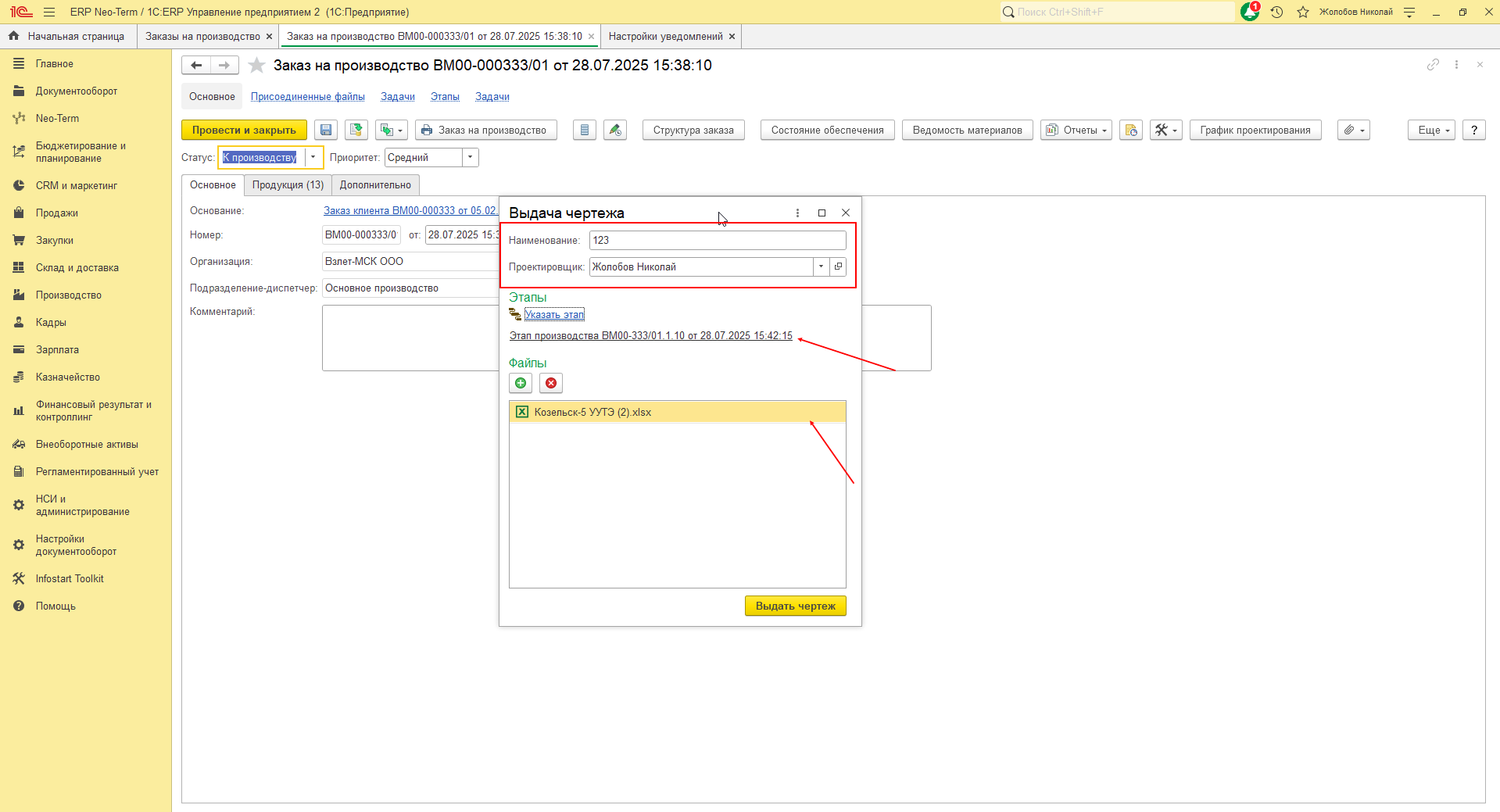The width and height of the screenshot is (1500, 812).
Task: Click the report settings icon after Отчеты
Action: pos(1131,131)
